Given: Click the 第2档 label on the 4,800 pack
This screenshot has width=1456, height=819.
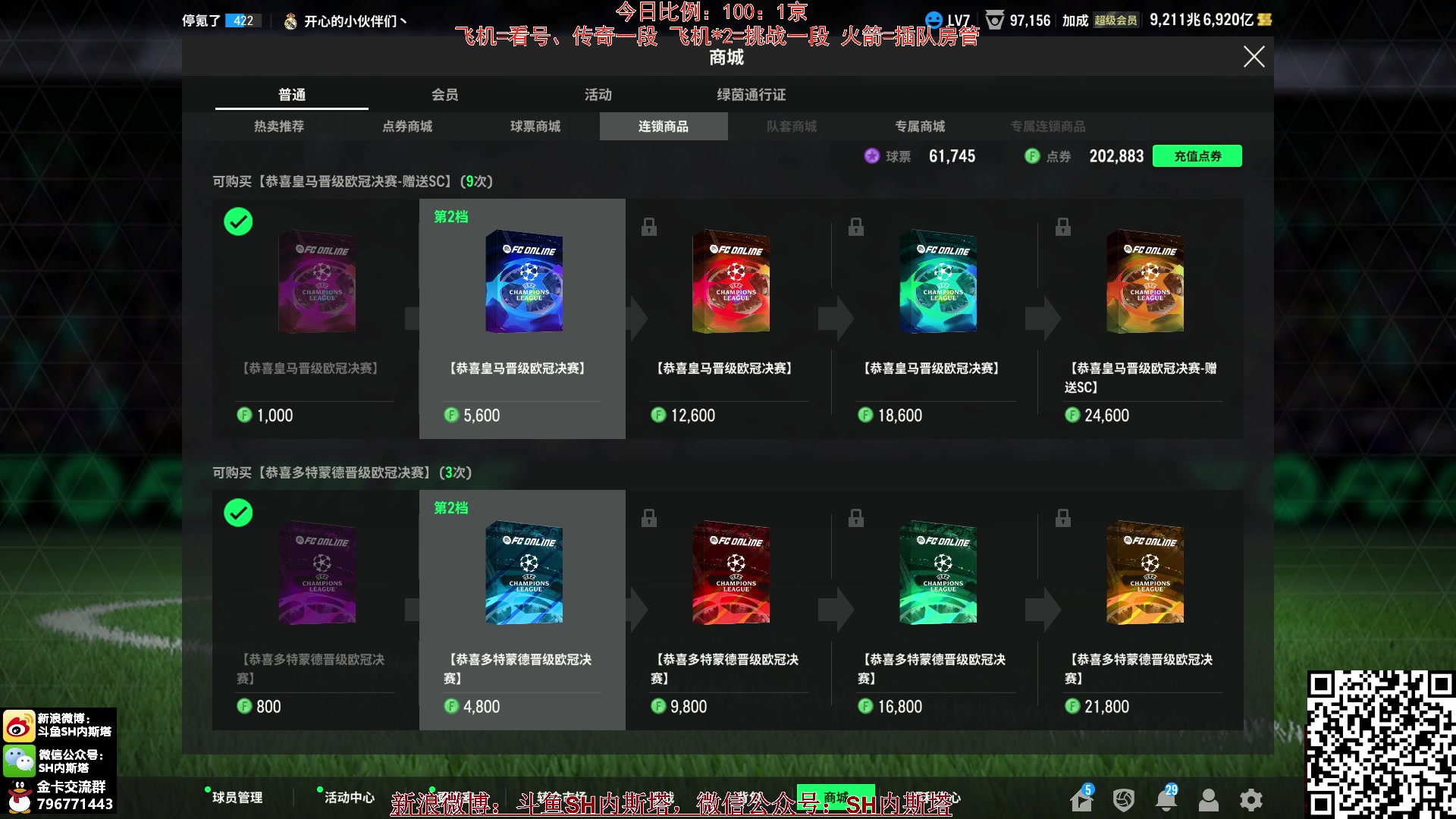Looking at the screenshot, I should coord(451,508).
